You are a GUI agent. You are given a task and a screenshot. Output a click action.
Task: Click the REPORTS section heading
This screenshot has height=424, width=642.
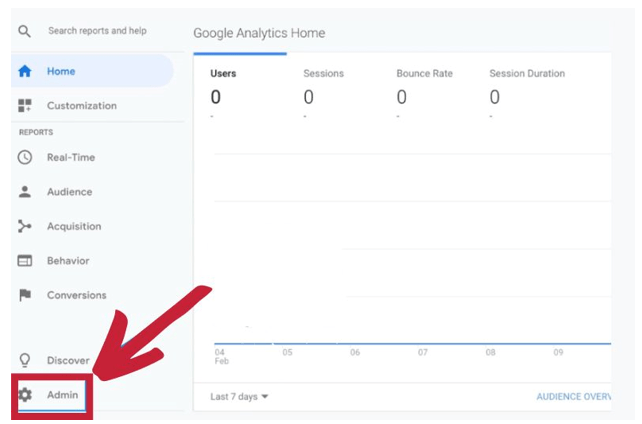pos(36,132)
